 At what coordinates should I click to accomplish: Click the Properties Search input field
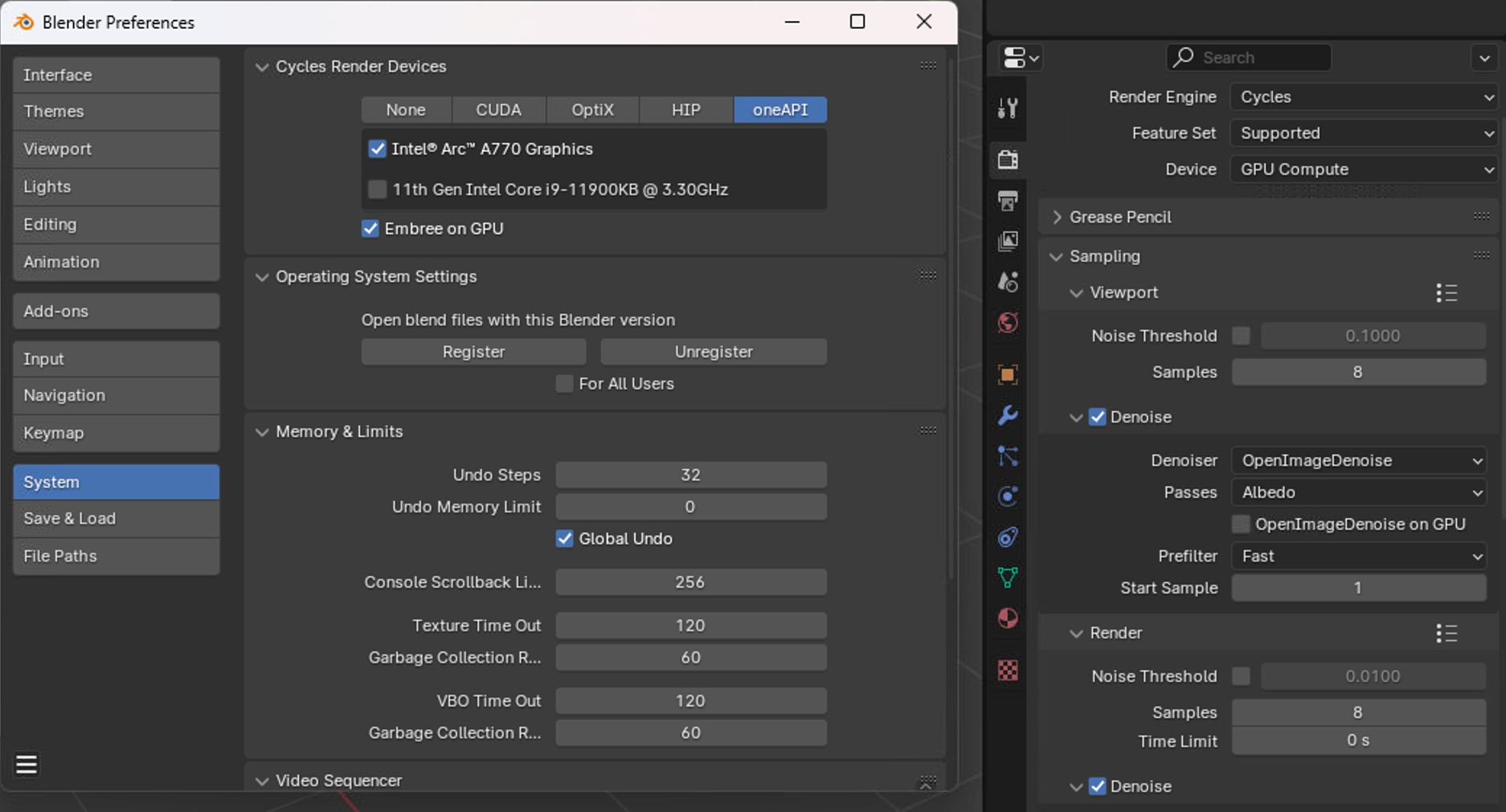(1249, 57)
